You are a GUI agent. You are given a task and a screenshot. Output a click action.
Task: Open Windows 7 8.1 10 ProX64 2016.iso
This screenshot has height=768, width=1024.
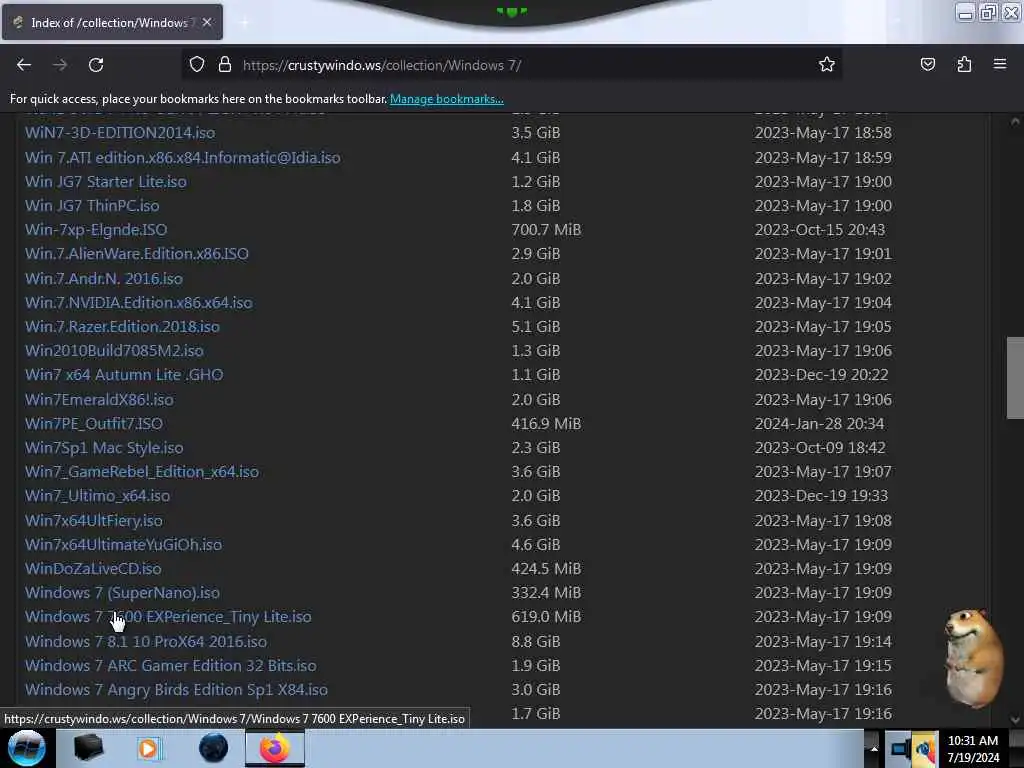pyautogui.click(x=146, y=641)
